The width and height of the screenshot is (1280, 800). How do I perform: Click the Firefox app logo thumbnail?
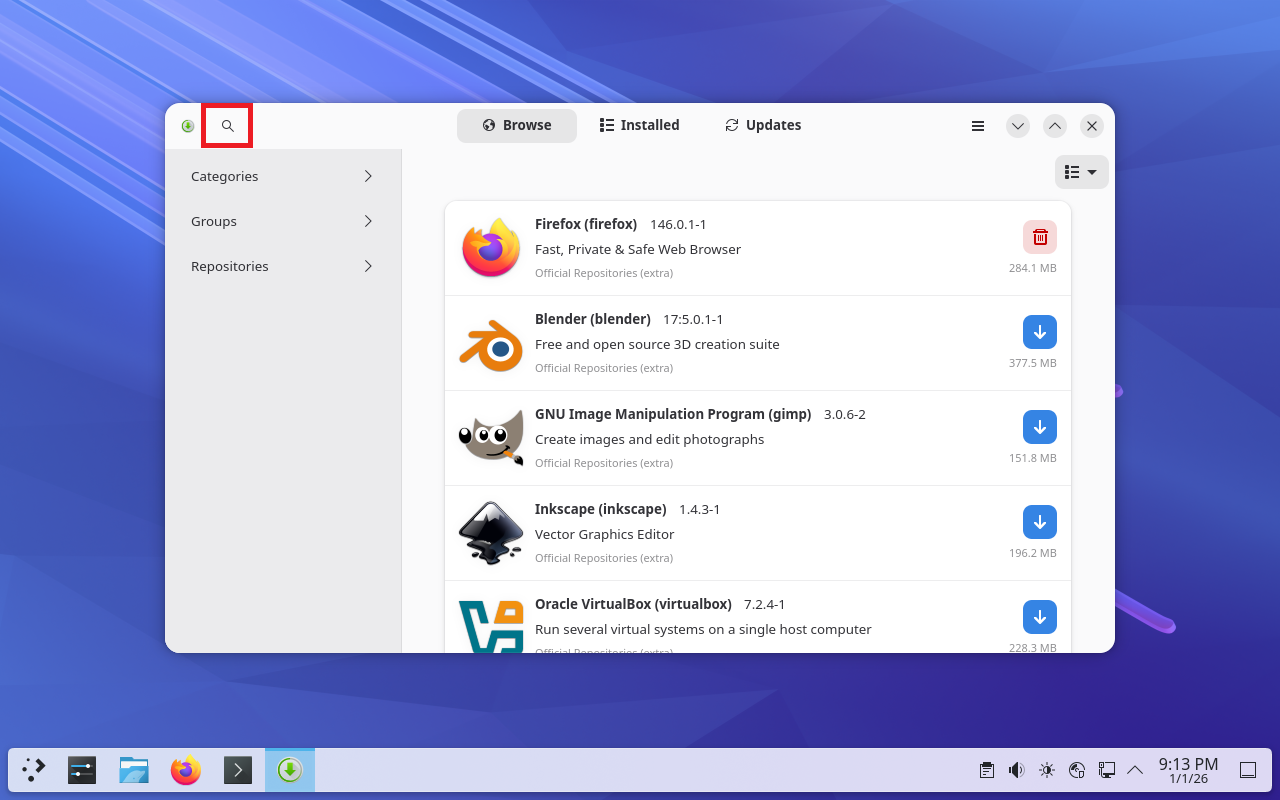(491, 248)
